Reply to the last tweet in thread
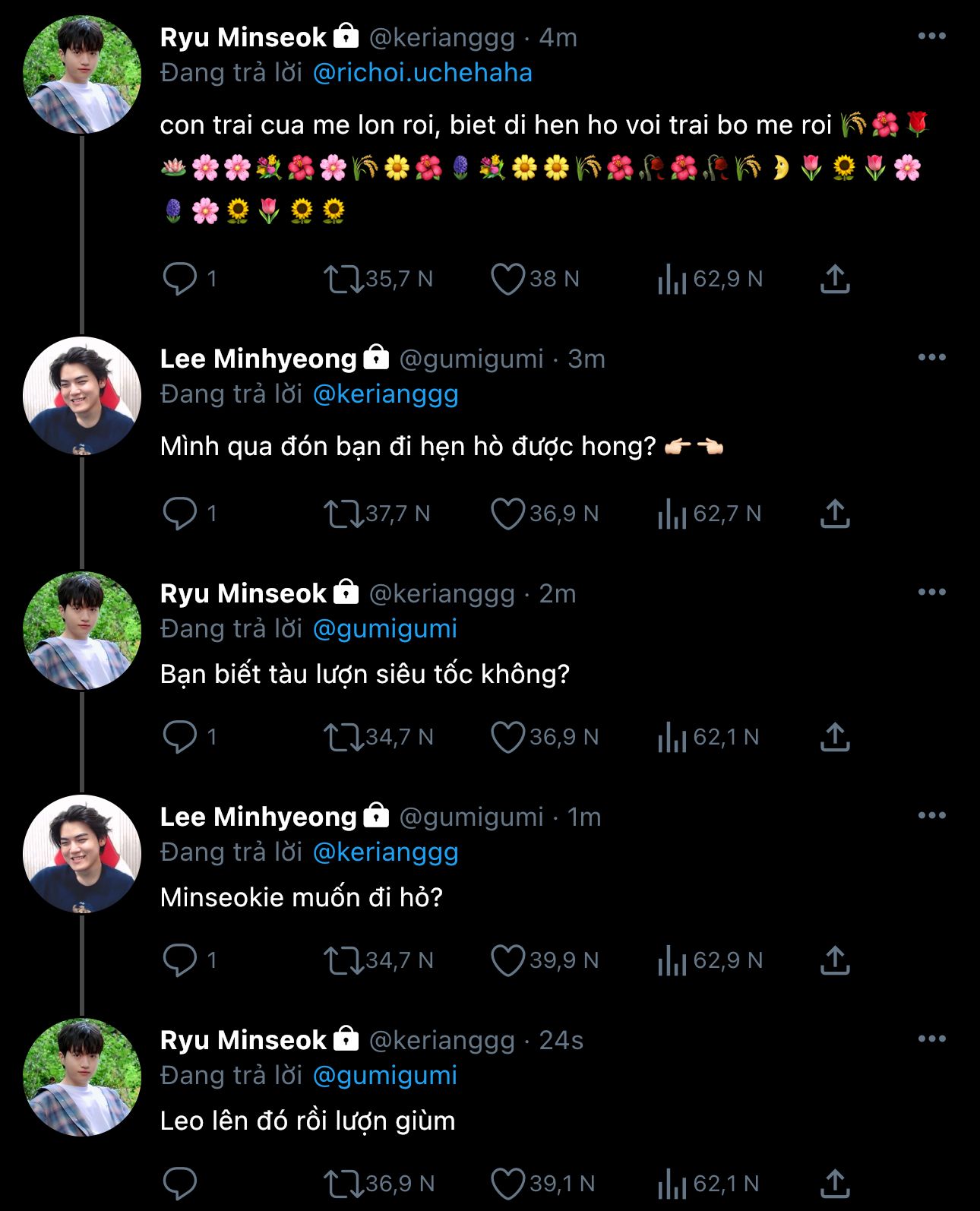Image resolution: width=980 pixels, height=1211 pixels. (x=180, y=1184)
